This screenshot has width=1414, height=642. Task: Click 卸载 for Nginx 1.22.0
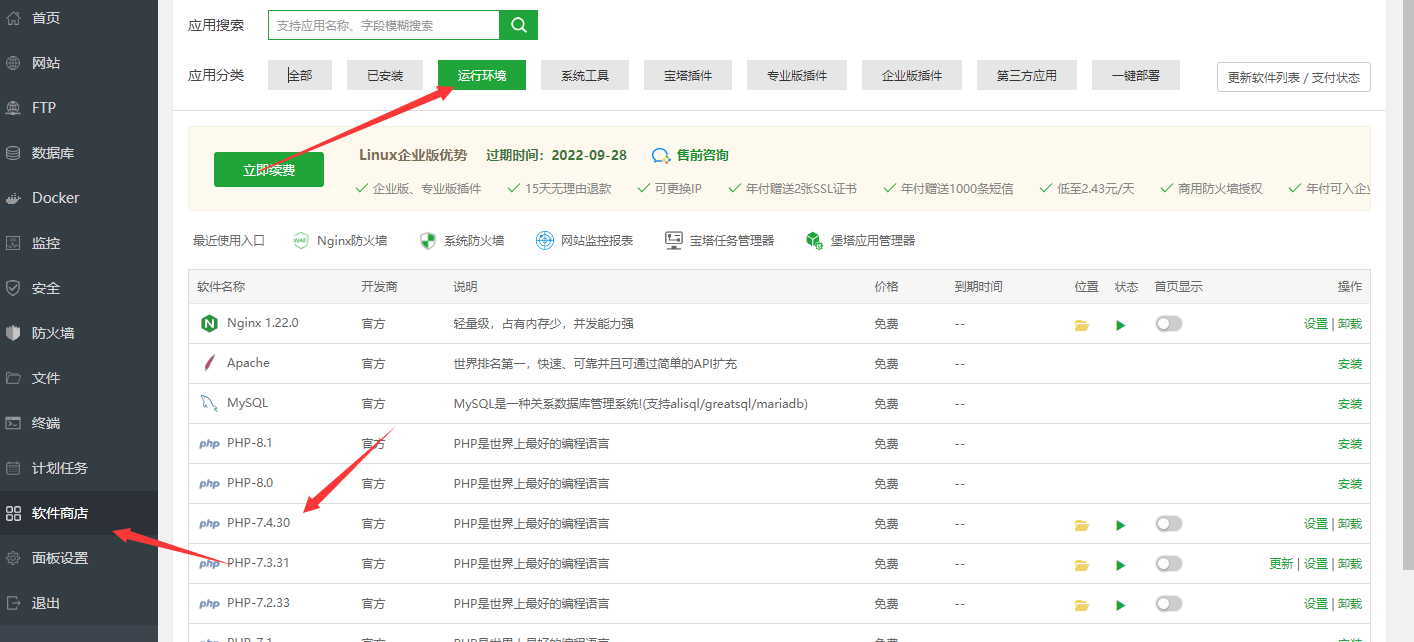click(x=1350, y=324)
